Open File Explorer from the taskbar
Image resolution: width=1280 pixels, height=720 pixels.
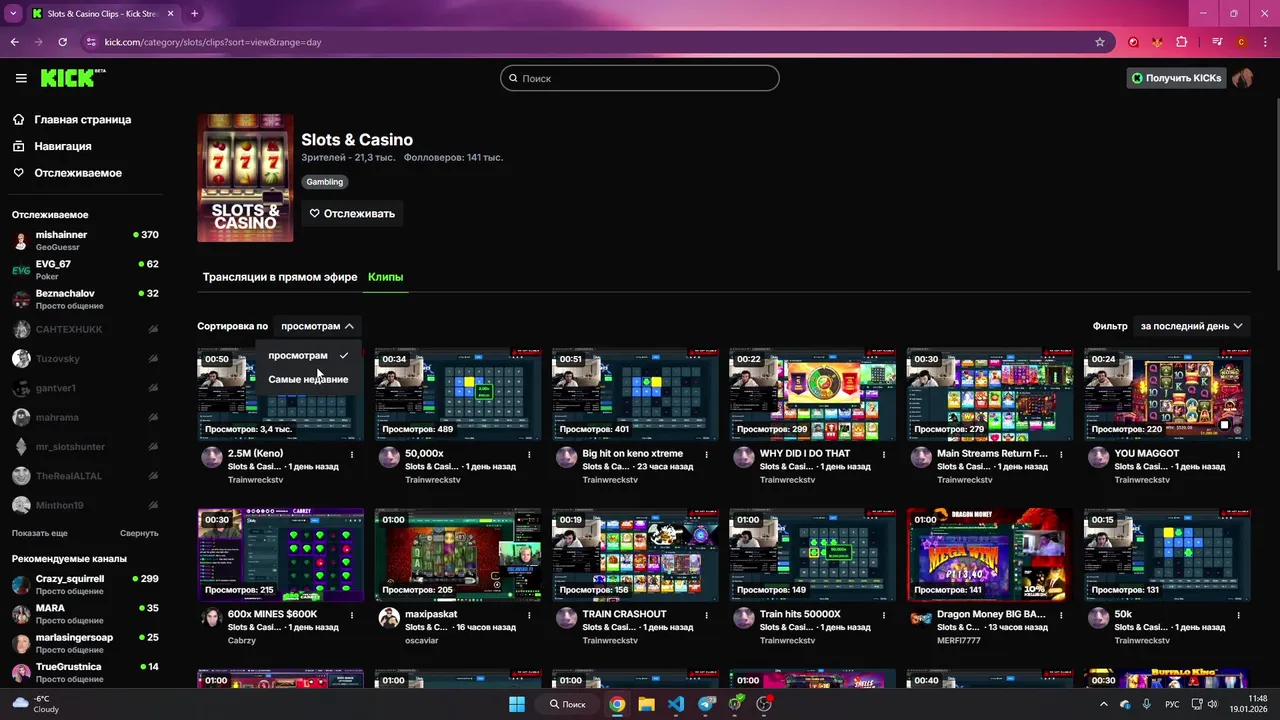tap(646, 704)
